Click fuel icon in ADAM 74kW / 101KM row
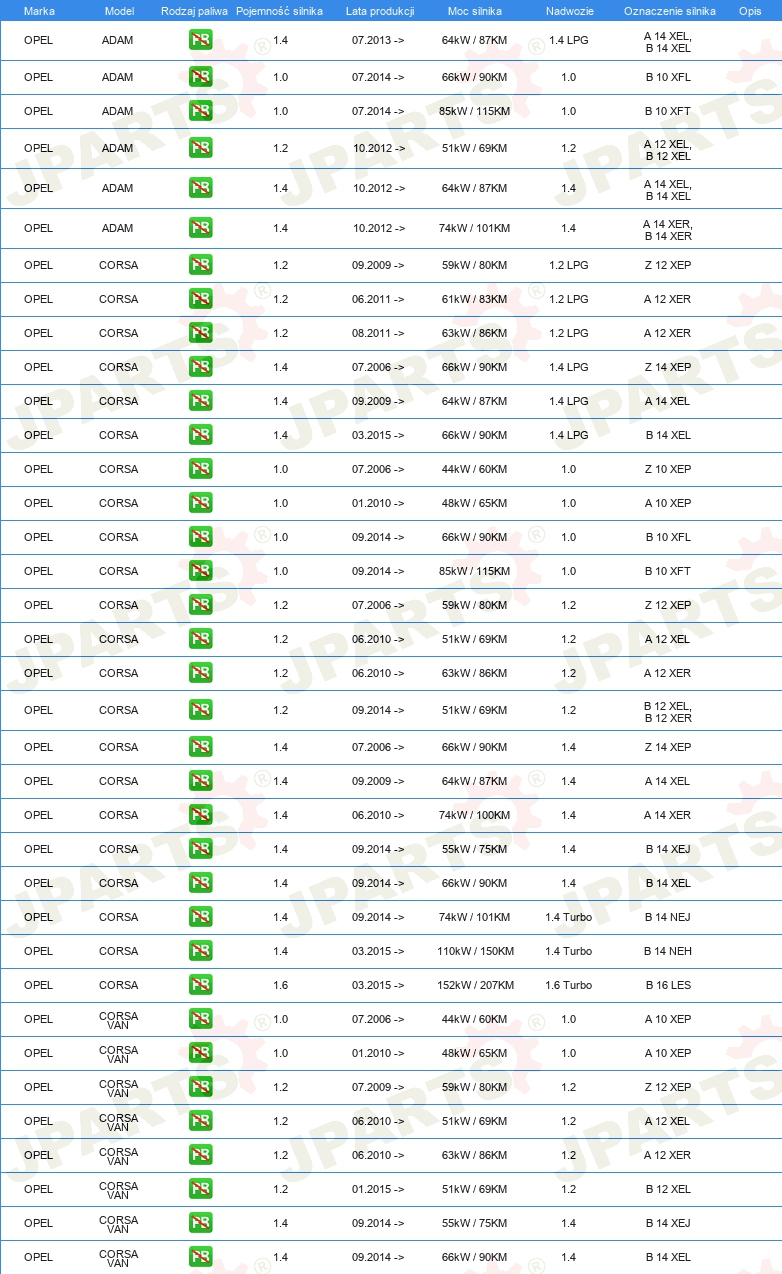 click(x=200, y=228)
